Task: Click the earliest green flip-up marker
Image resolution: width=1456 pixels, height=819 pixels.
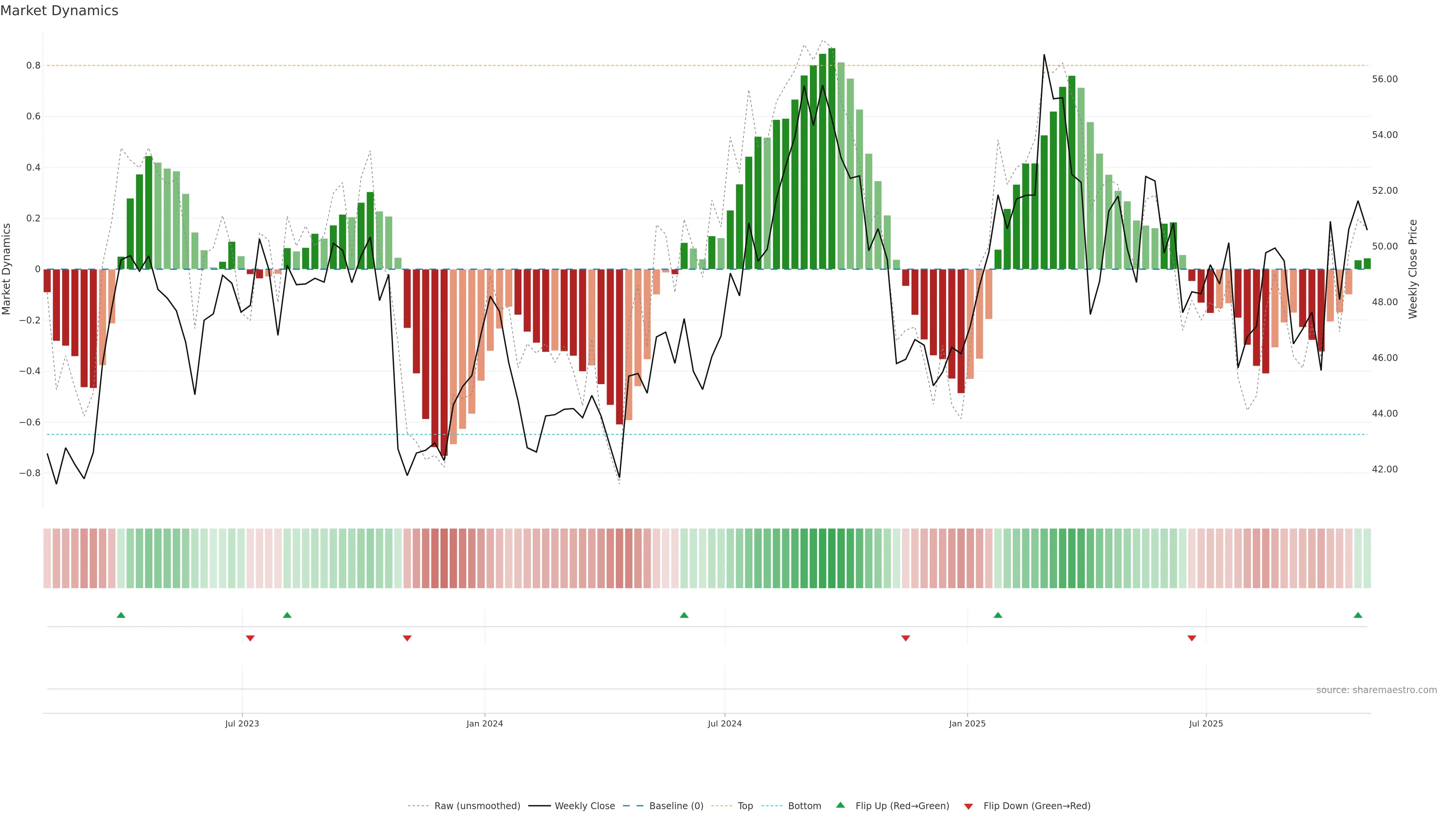Action: (x=121, y=615)
